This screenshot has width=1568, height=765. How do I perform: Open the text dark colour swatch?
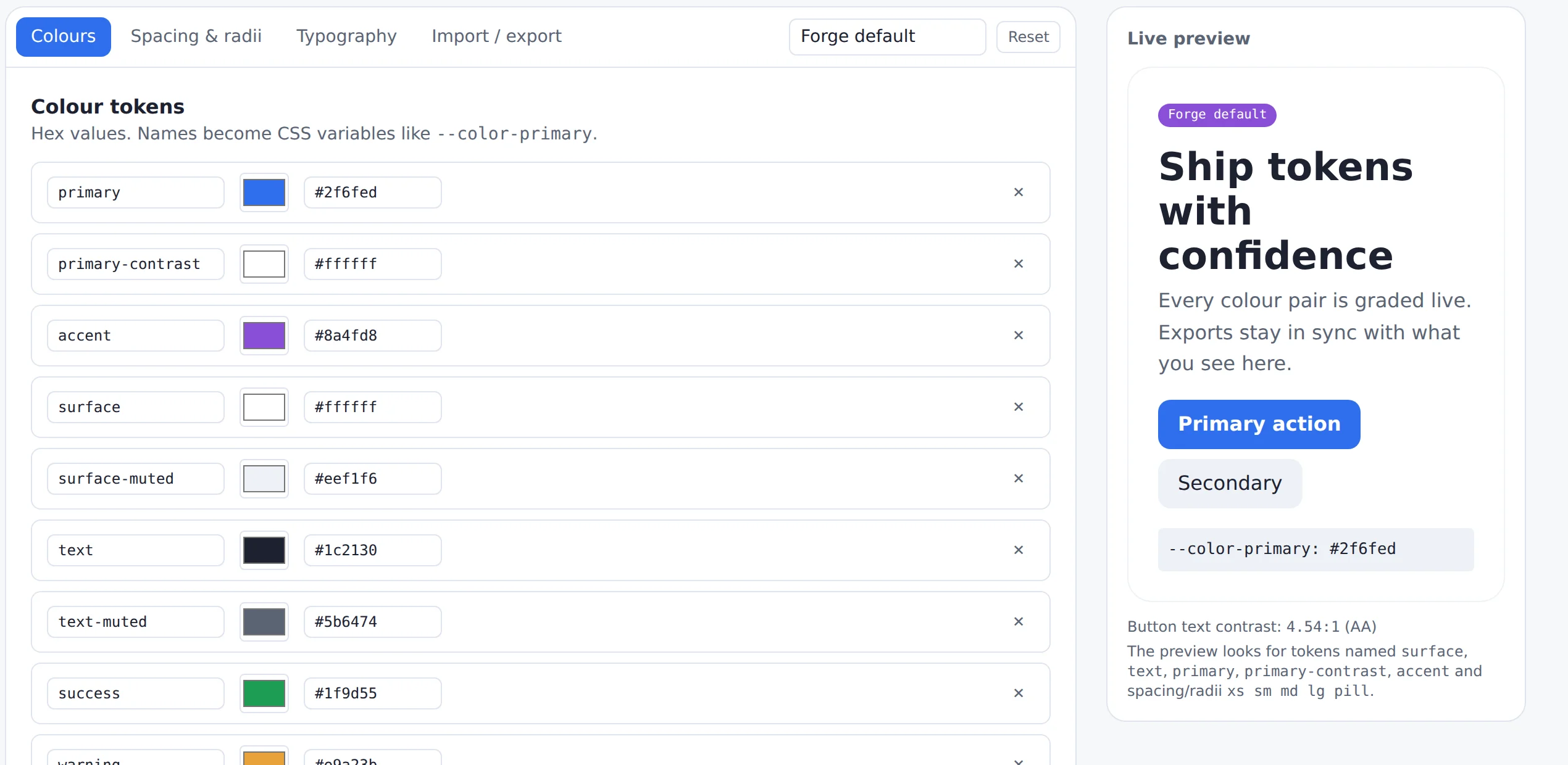coord(264,550)
